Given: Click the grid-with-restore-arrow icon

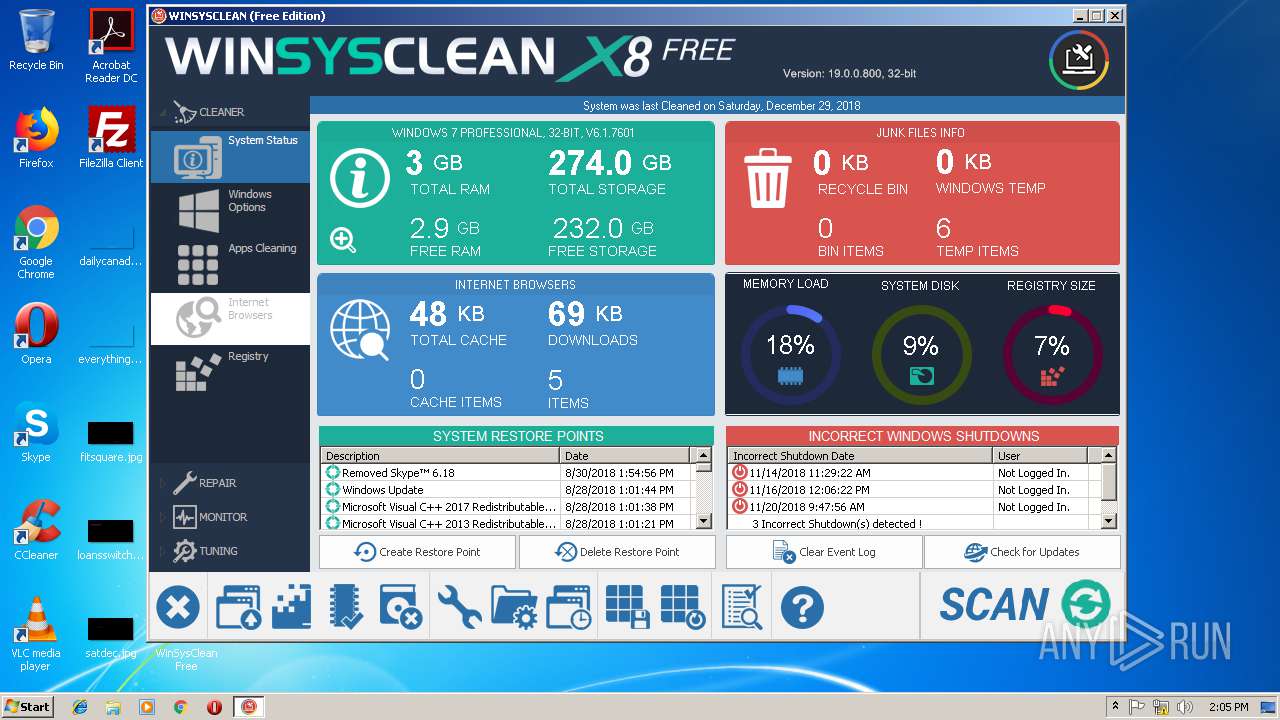Looking at the screenshot, I should tap(684, 607).
